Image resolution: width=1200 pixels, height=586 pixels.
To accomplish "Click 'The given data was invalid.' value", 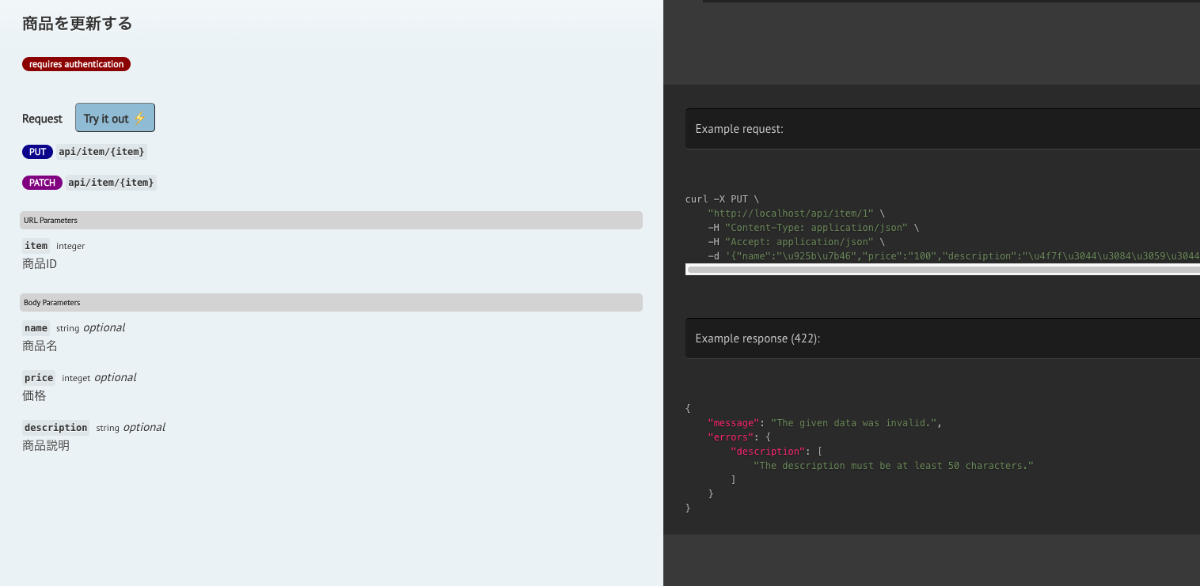I will pyautogui.click(x=856, y=423).
